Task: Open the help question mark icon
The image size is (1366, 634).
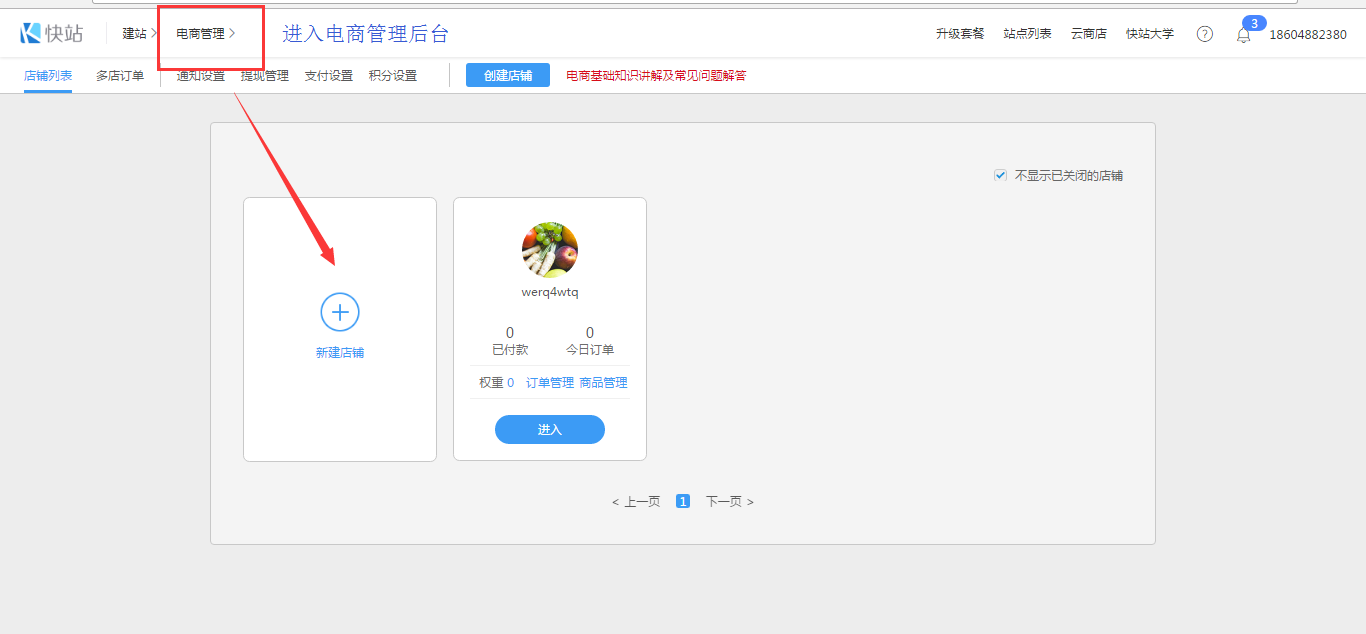Action: click(x=1204, y=34)
